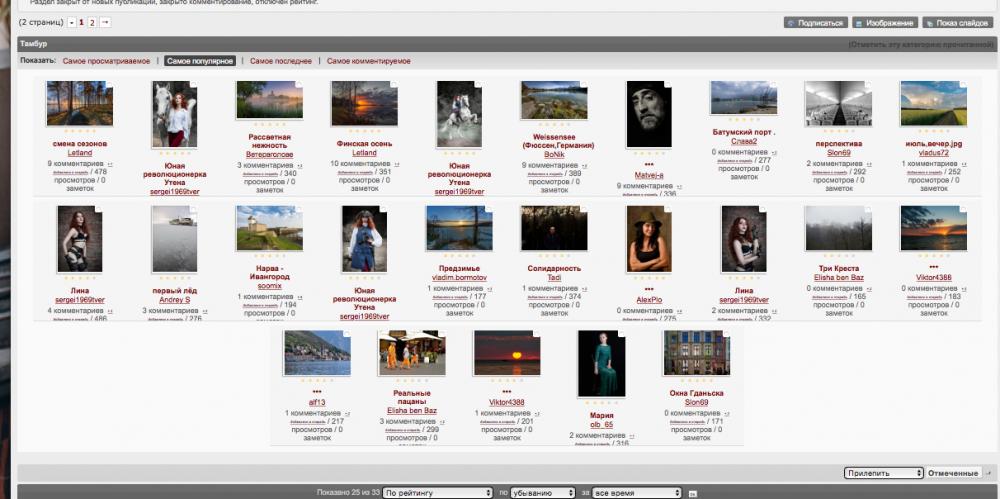Click the small OK button after 'все время'

coord(693,494)
